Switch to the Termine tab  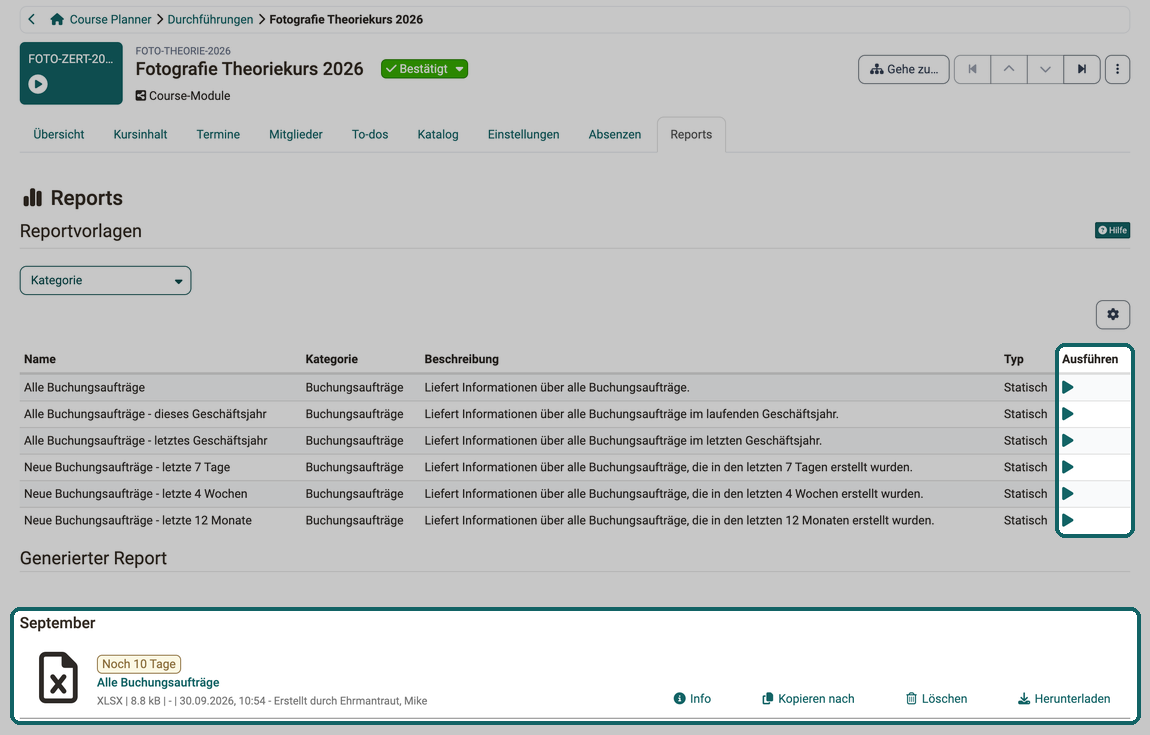click(x=218, y=134)
